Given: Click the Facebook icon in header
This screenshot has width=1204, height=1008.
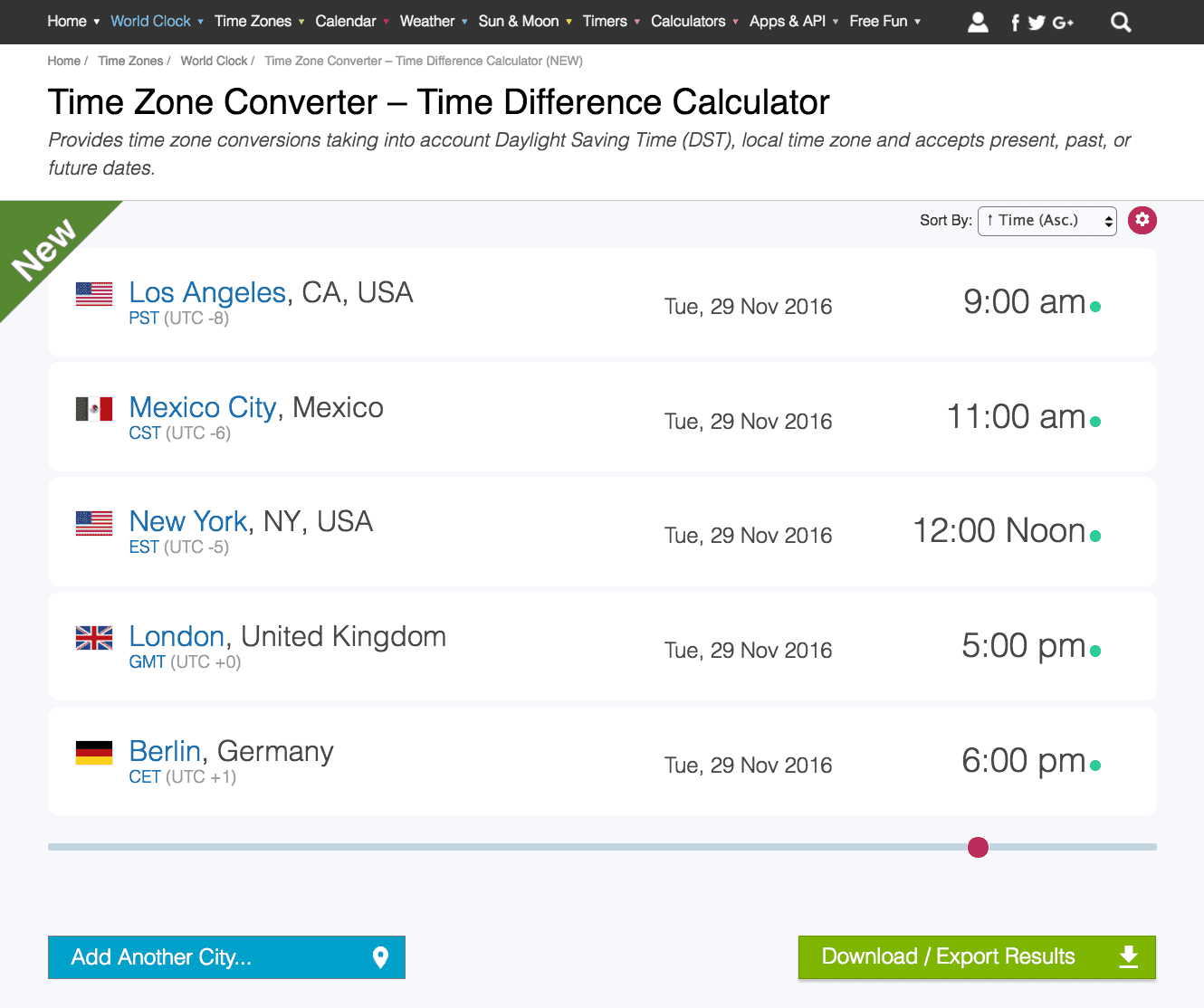Looking at the screenshot, I should click(1015, 23).
